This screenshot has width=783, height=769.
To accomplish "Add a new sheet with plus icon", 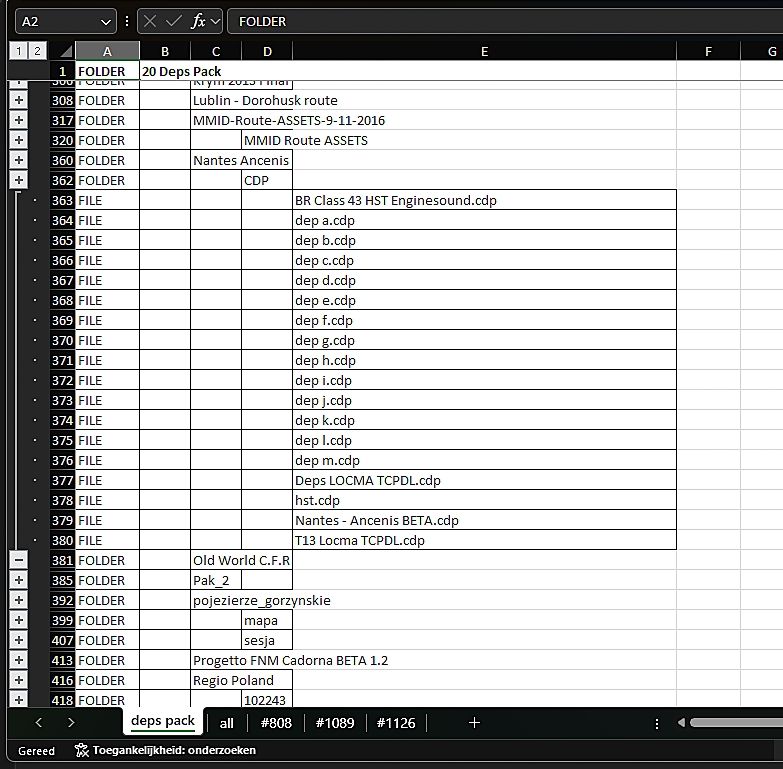I will (474, 722).
